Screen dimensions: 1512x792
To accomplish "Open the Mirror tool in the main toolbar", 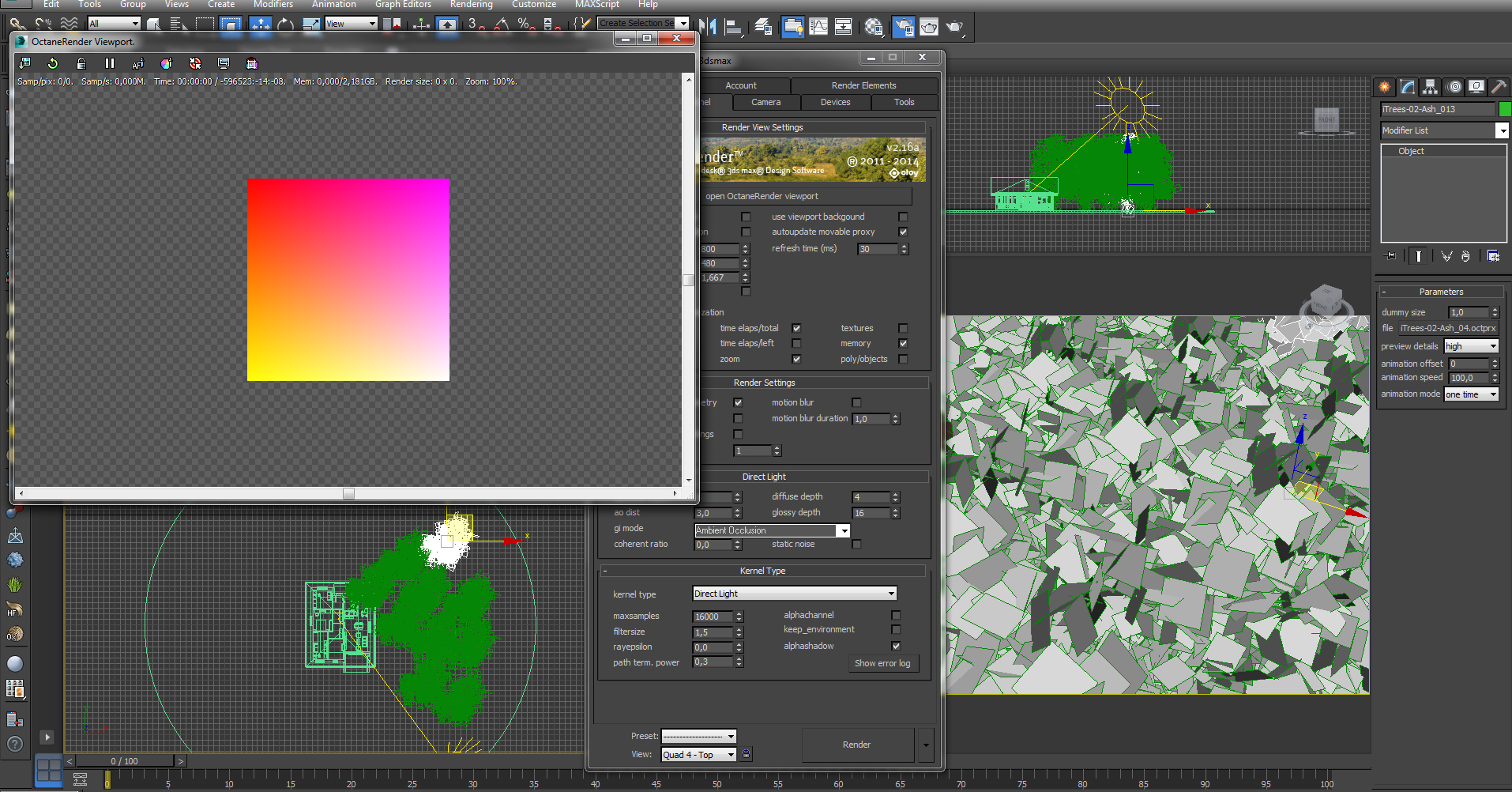I will coord(708,26).
